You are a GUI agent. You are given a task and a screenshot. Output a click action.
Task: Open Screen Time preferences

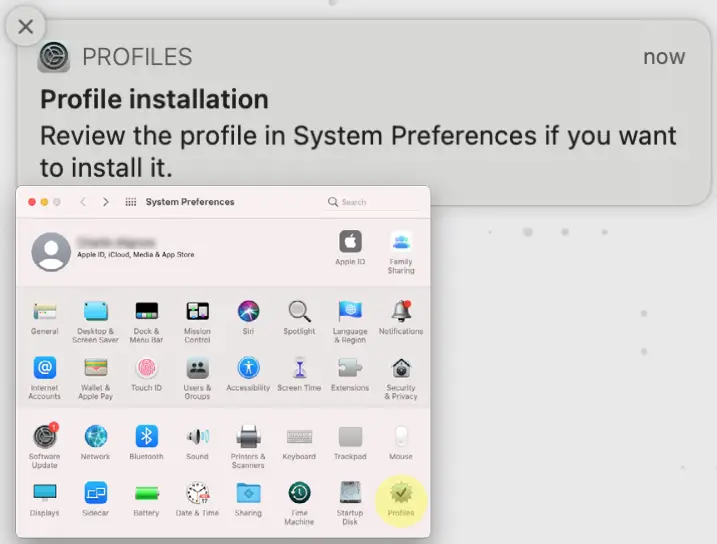299,374
